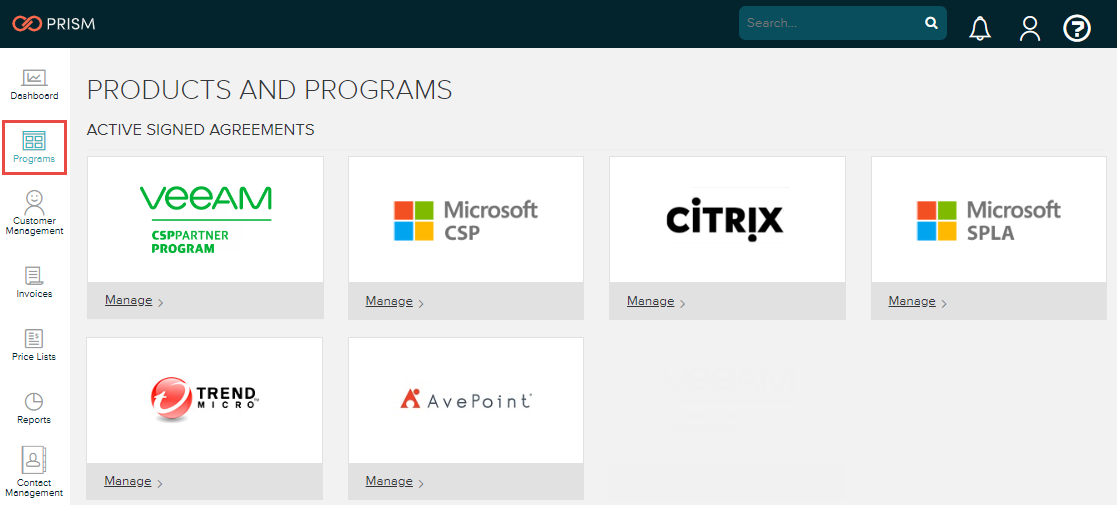Screen dimensions: 1117x505
Task: Open Dashboard from the sidebar
Action: point(34,84)
